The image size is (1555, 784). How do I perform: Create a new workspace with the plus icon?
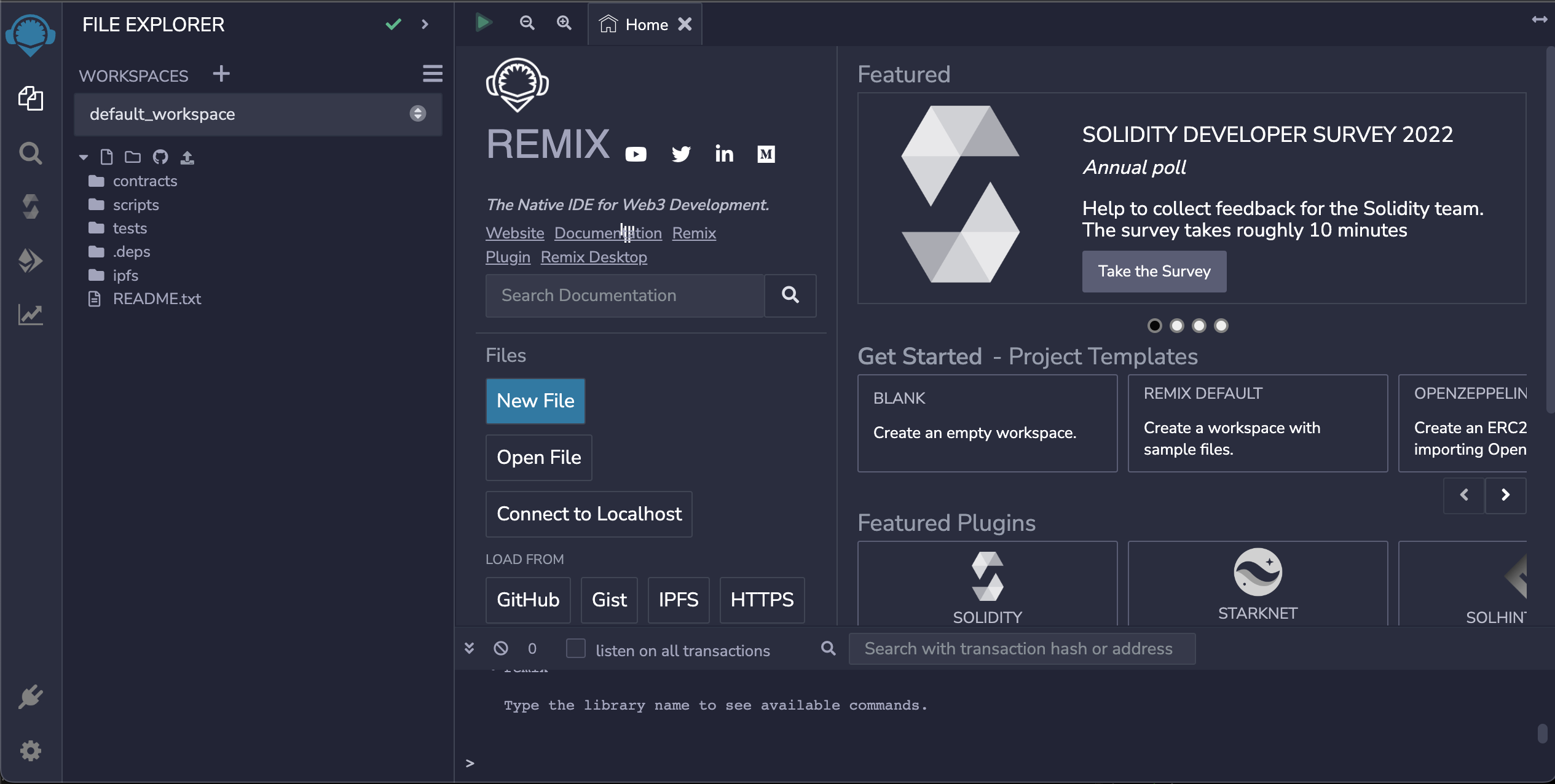[221, 74]
